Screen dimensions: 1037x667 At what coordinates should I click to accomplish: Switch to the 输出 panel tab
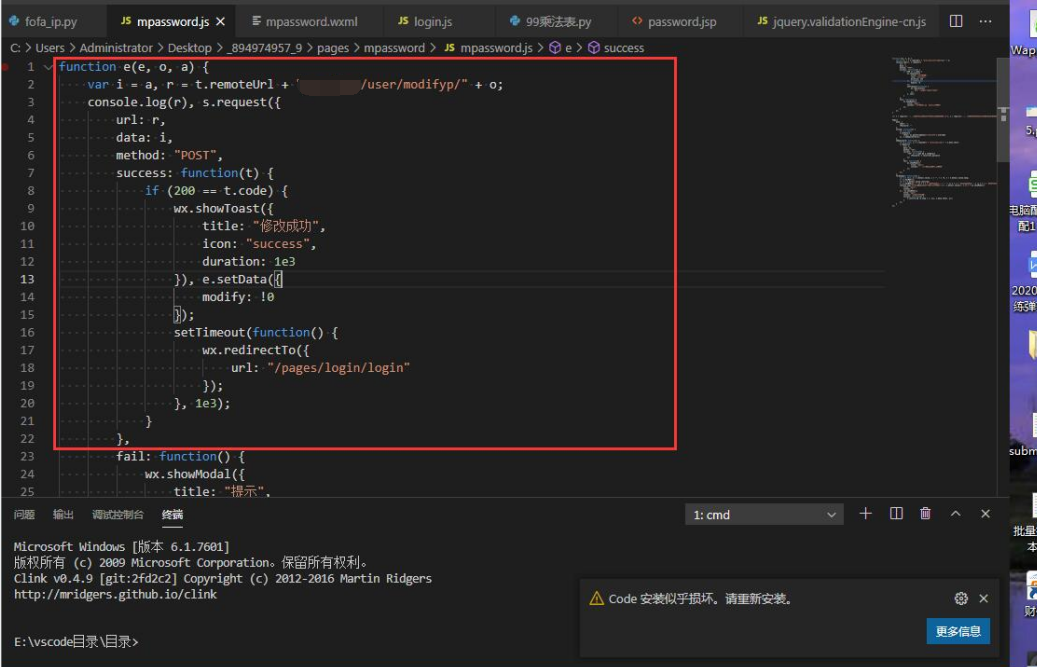[x=63, y=514]
